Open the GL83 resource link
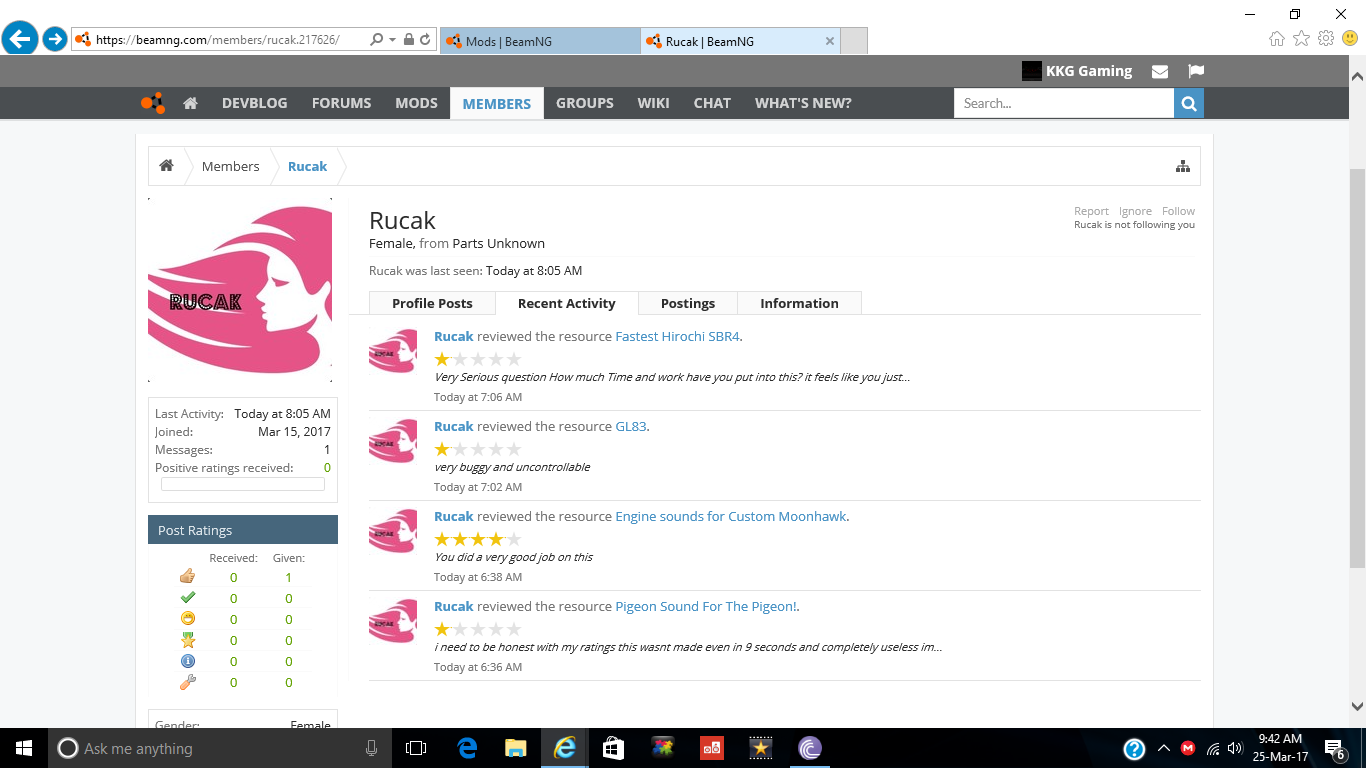The height and width of the screenshot is (768, 1366). pyautogui.click(x=631, y=426)
